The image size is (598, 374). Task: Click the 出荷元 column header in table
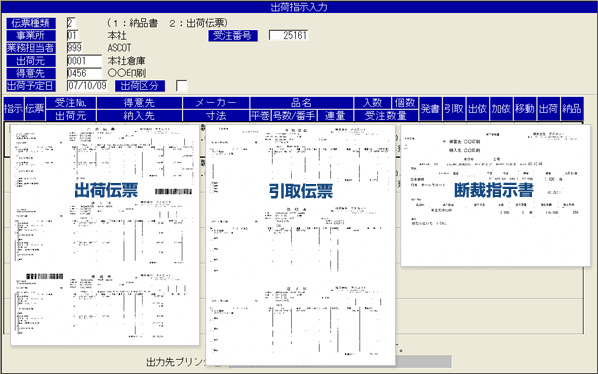point(71,116)
